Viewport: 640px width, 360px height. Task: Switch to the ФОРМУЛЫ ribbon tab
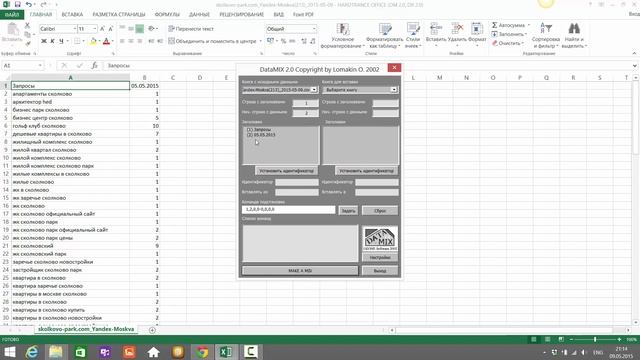pos(167,15)
